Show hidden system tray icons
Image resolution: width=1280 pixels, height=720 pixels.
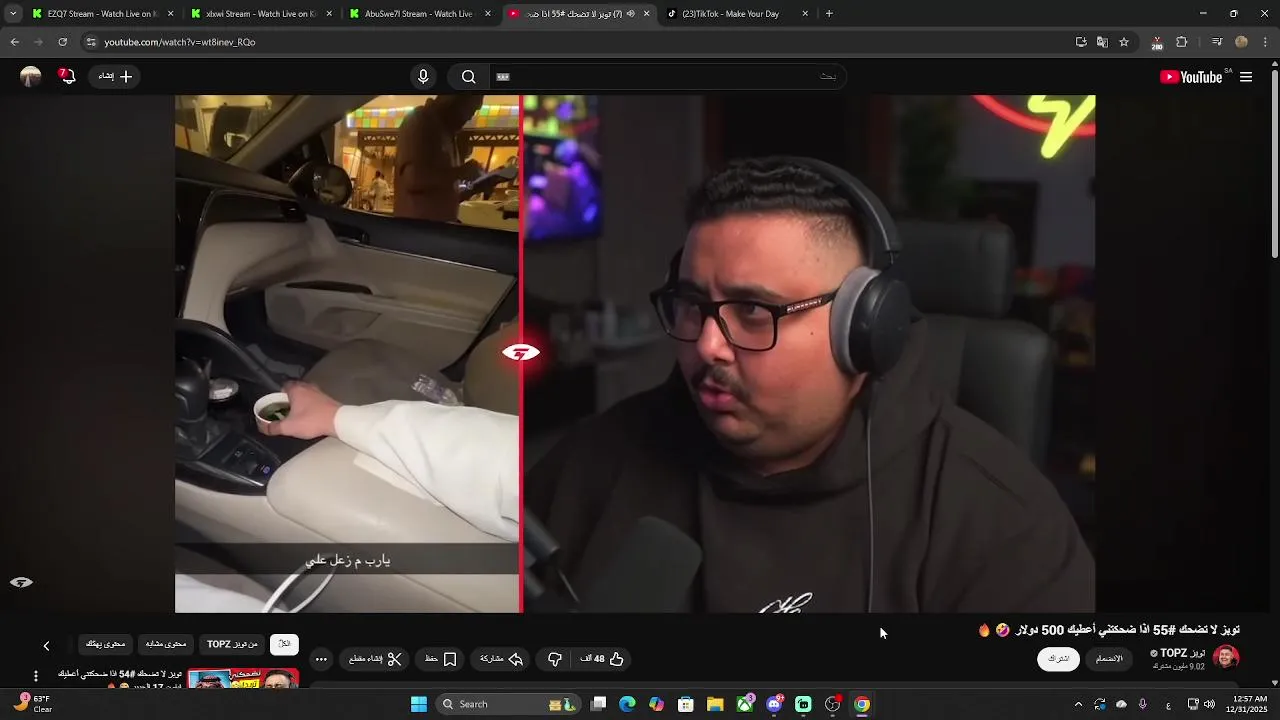point(1078,704)
